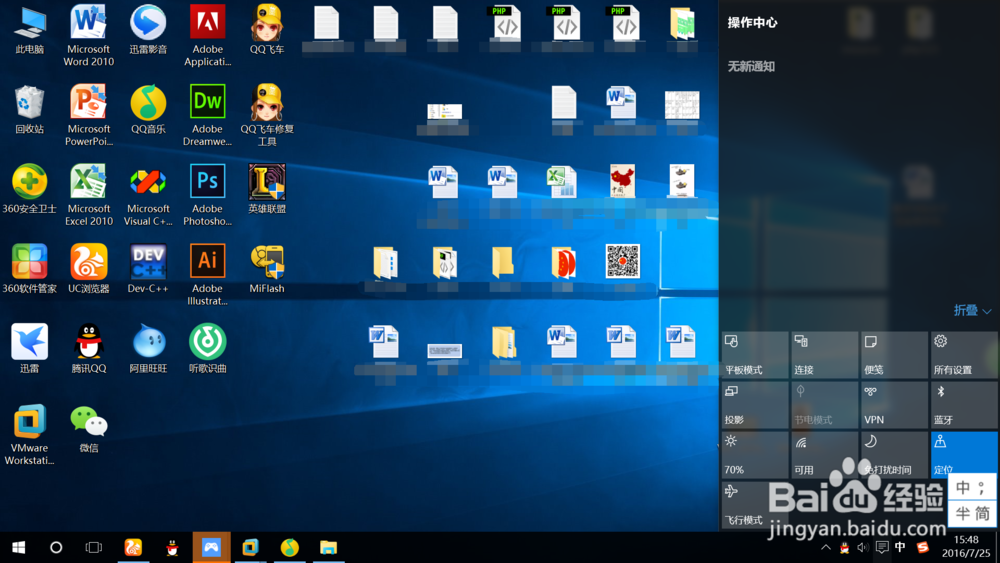
Task: Launch UC浏览器 desktop shortcut
Action: click(88, 269)
